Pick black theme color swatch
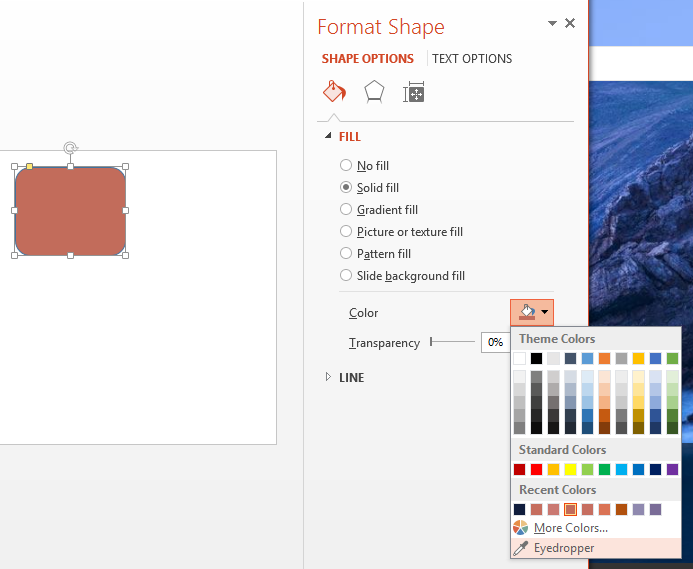Screen dimensions: 693x569 (x=537, y=358)
